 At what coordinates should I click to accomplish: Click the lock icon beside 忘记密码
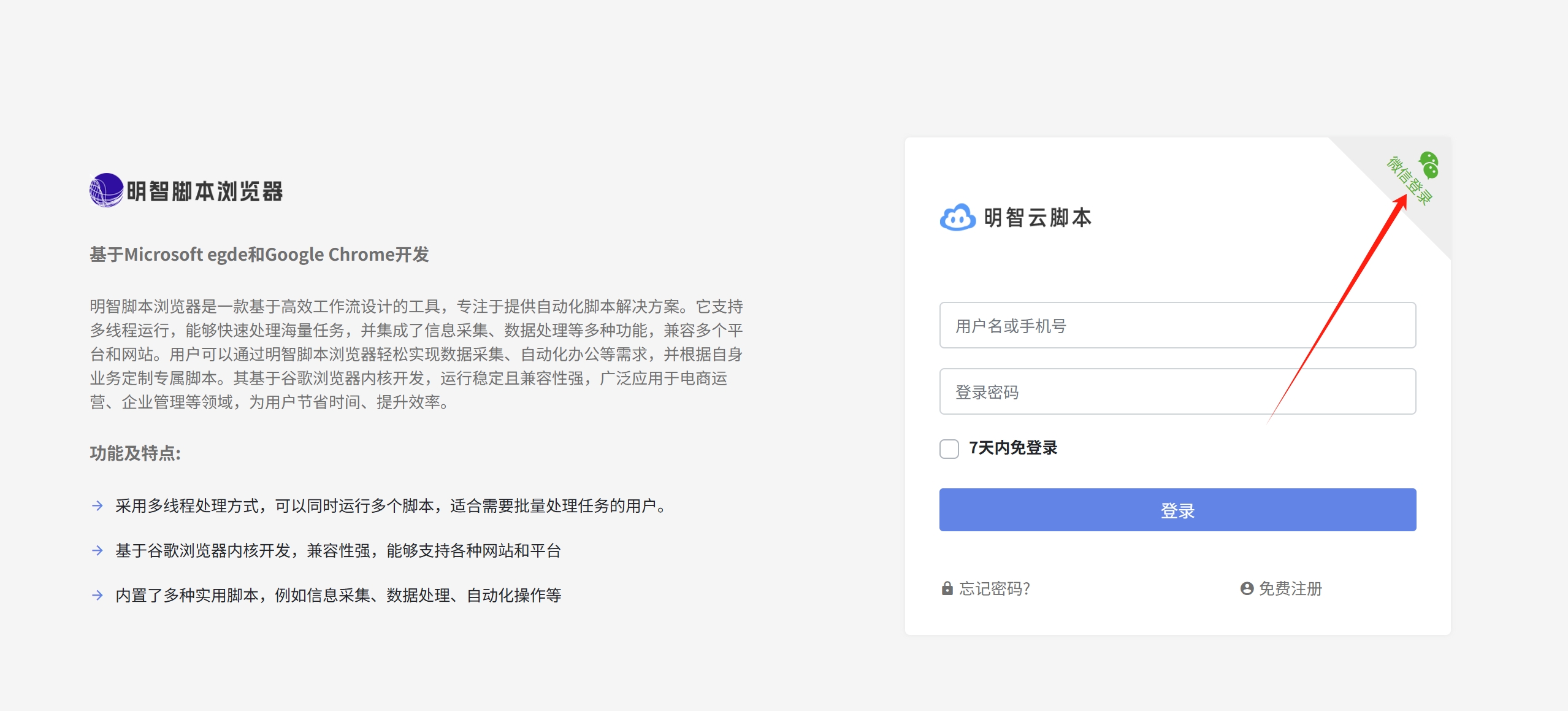tap(947, 588)
